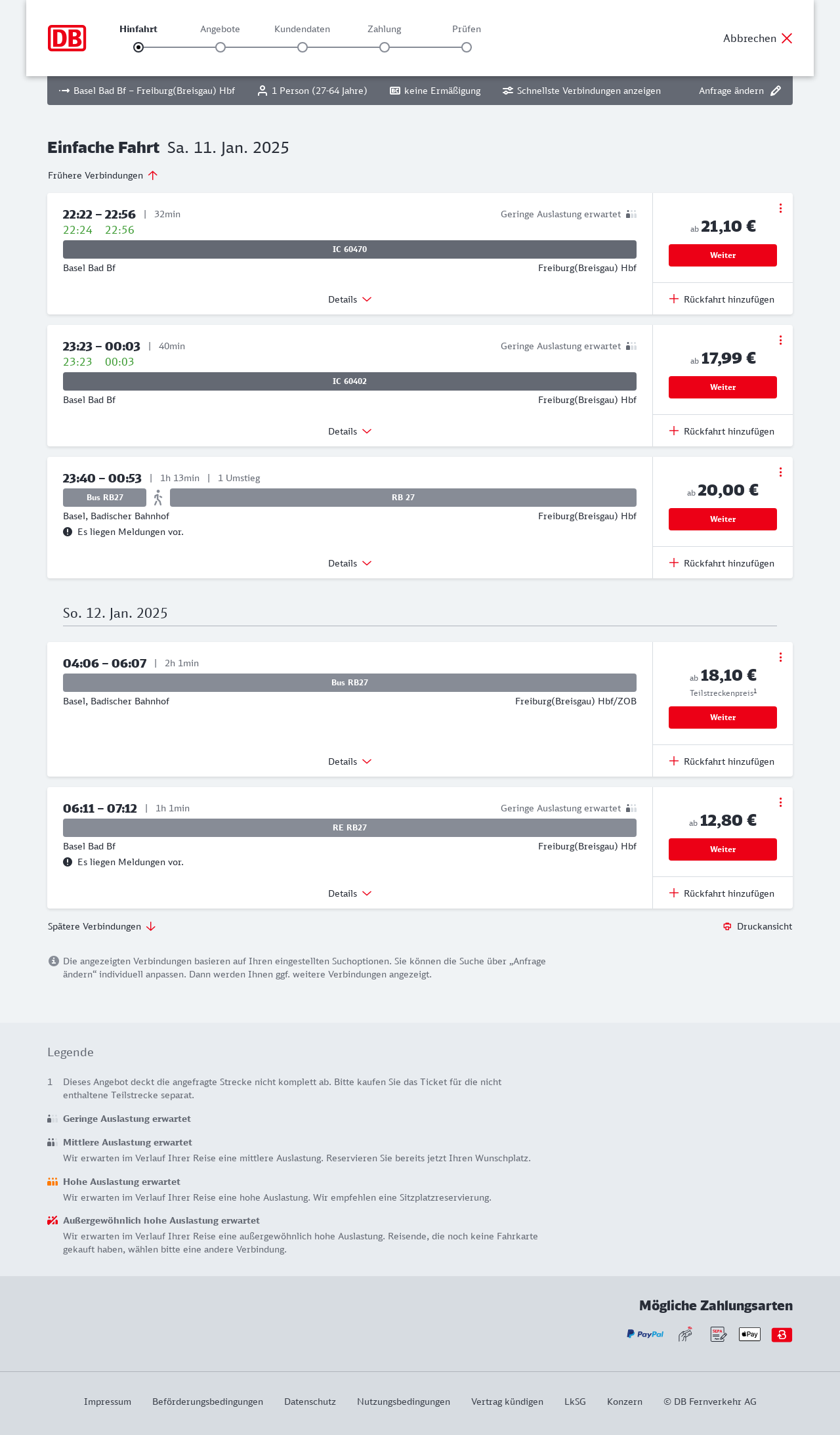Click the red X cancel icon

[x=787, y=38]
